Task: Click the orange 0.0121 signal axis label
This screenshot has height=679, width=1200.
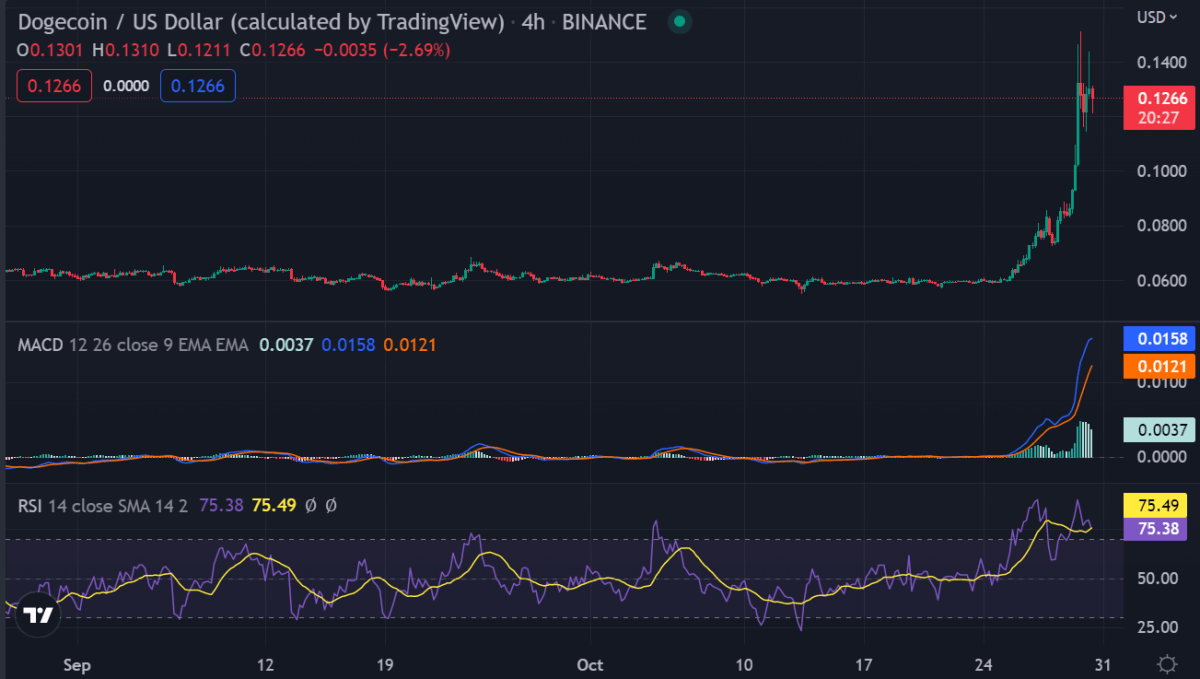Action: pos(1160,366)
